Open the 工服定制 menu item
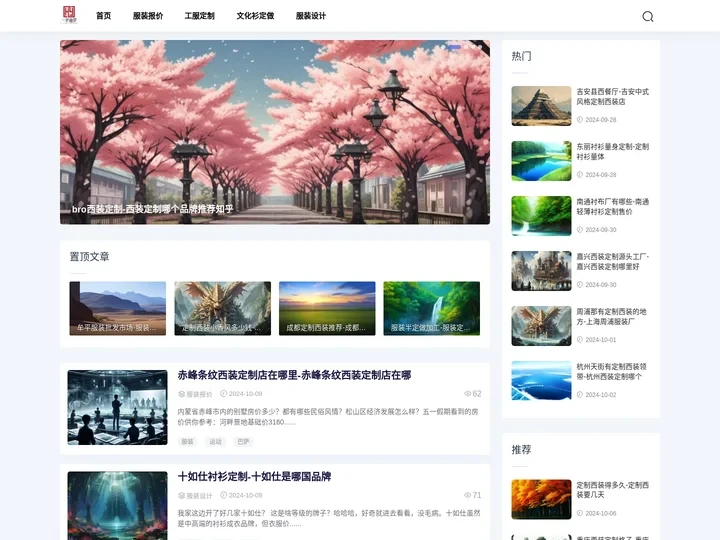This screenshot has height=540, width=720. [199, 16]
